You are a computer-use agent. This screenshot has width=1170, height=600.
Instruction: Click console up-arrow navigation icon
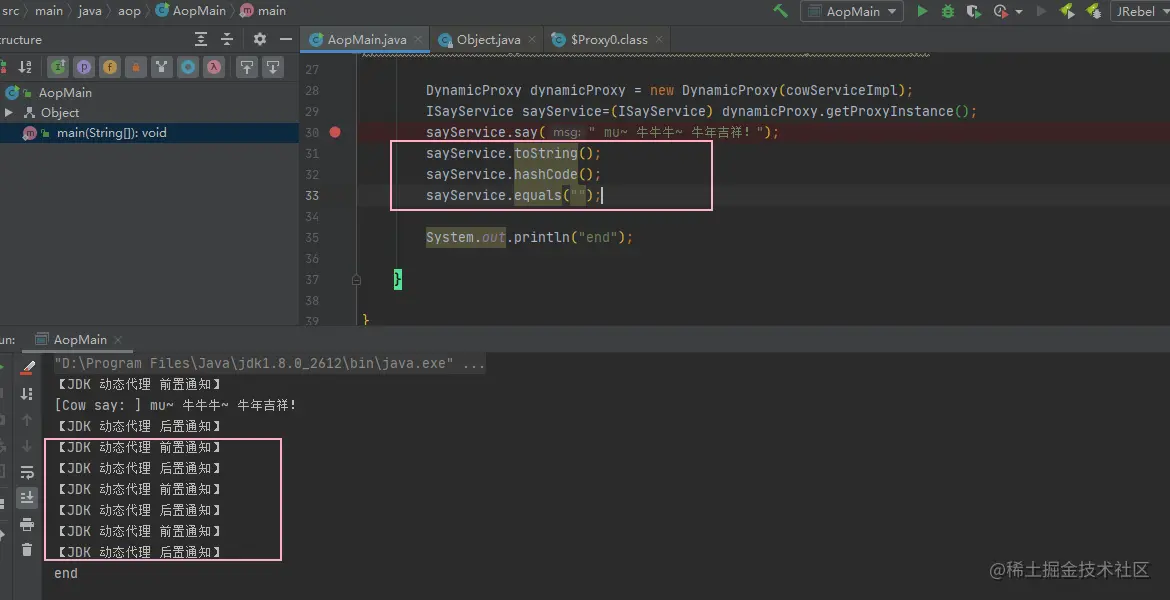coord(27,419)
